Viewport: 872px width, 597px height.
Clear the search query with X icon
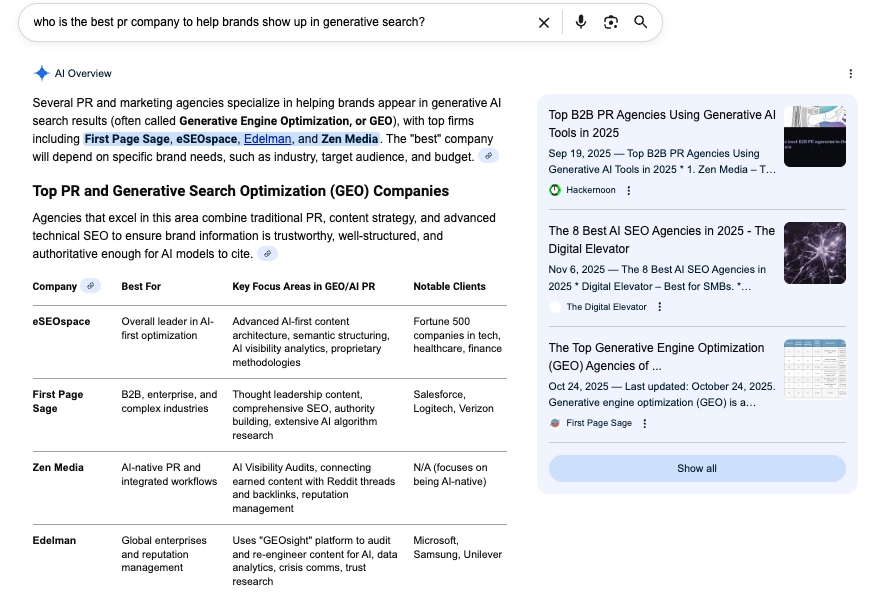pyautogui.click(x=544, y=22)
